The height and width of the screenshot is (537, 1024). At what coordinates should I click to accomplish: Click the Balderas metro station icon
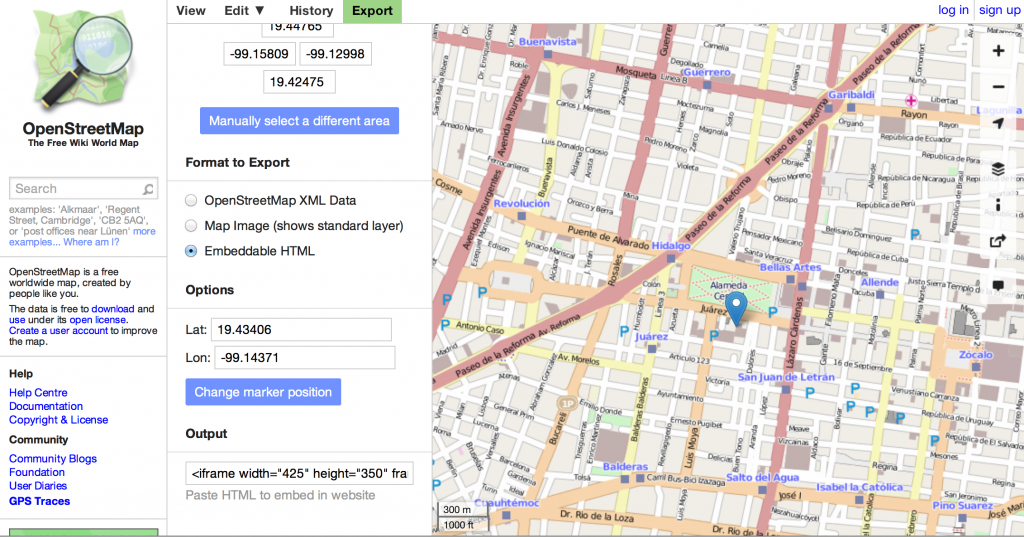625,478
